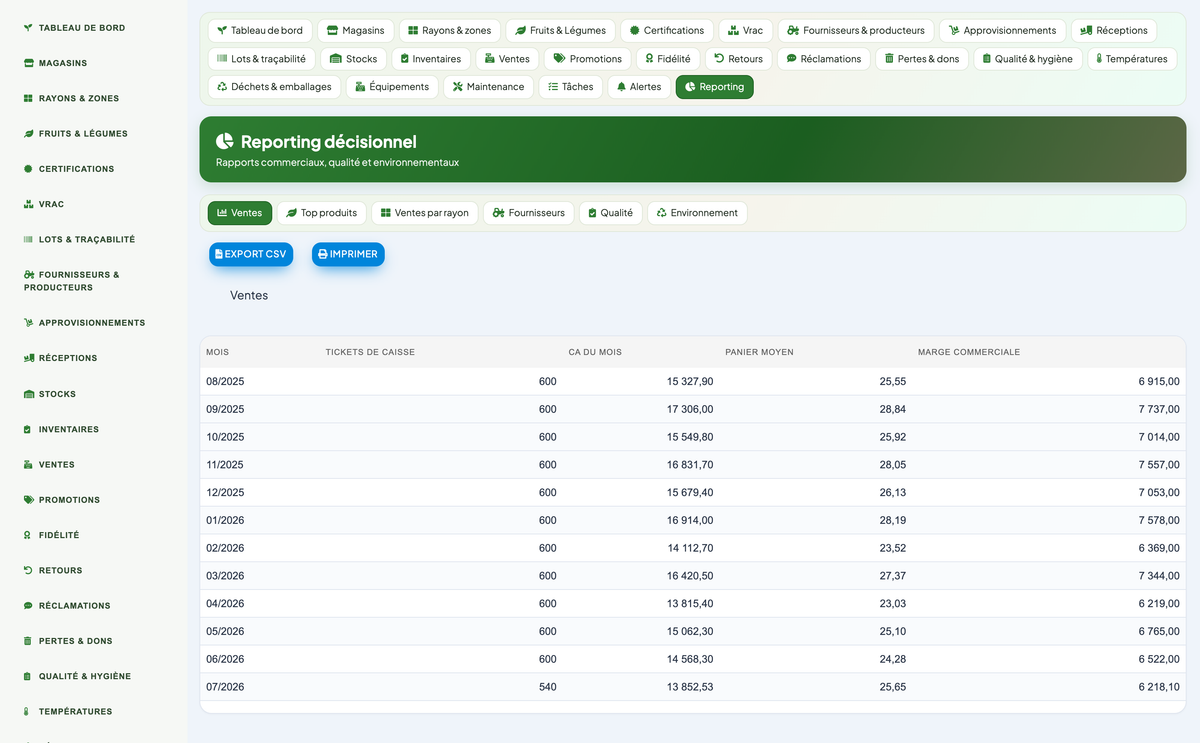Click the Inventaires clipboard icon in sidebar
The height and width of the screenshot is (743, 1200).
pyautogui.click(x=27, y=429)
